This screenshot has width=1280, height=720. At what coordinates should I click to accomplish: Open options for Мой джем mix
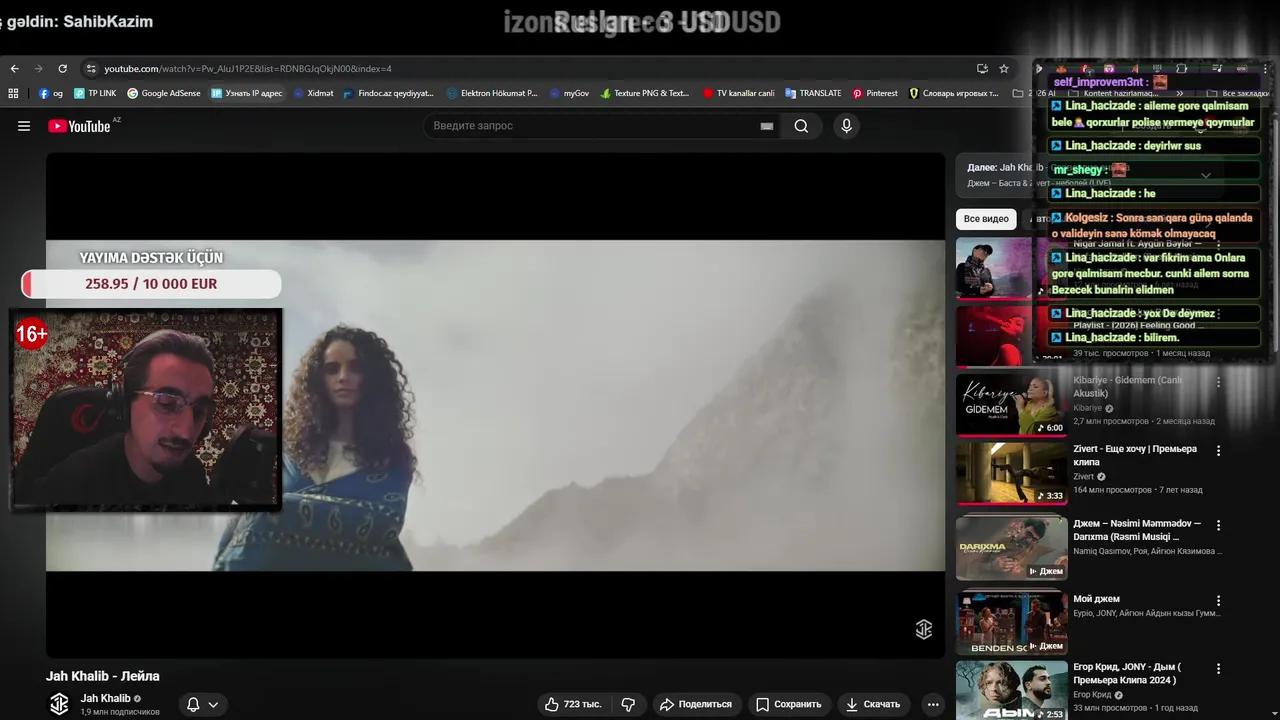1218,601
